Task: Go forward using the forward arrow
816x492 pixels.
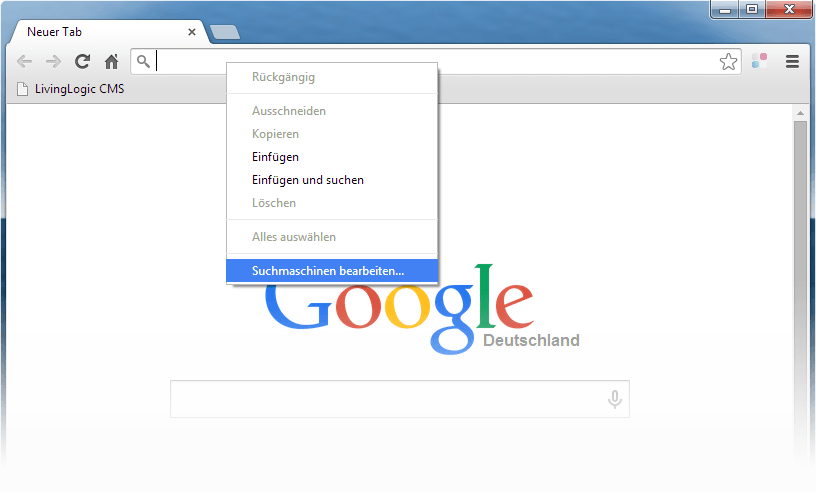Action: 53,61
